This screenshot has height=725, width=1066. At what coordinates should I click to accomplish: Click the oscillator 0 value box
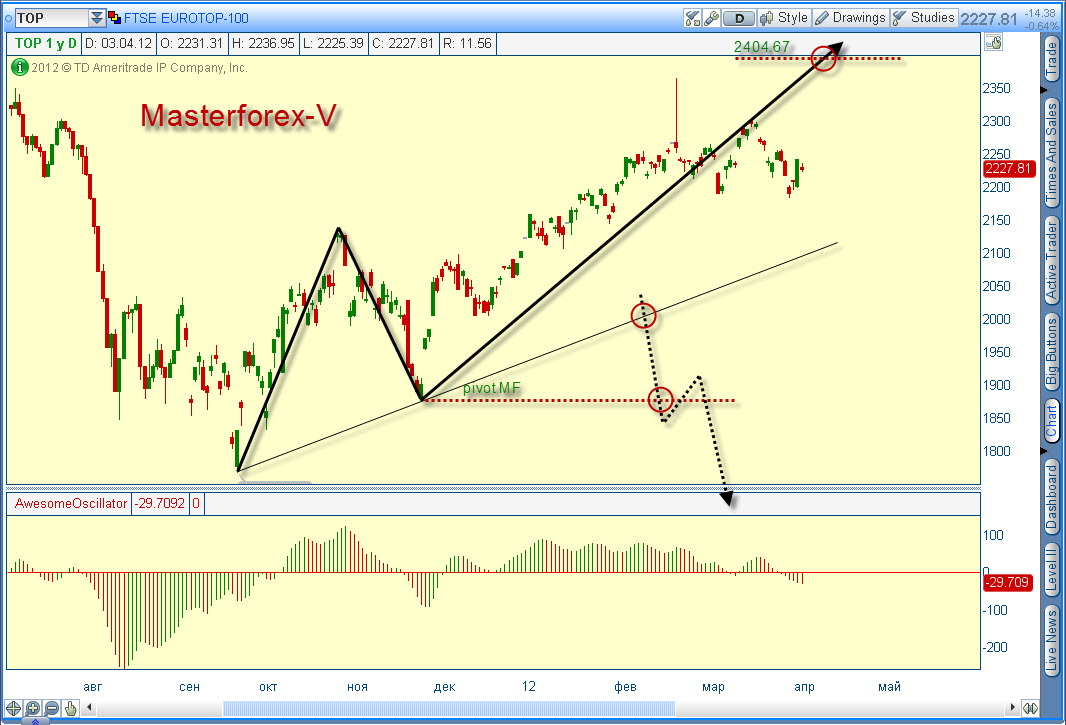[x=196, y=503]
